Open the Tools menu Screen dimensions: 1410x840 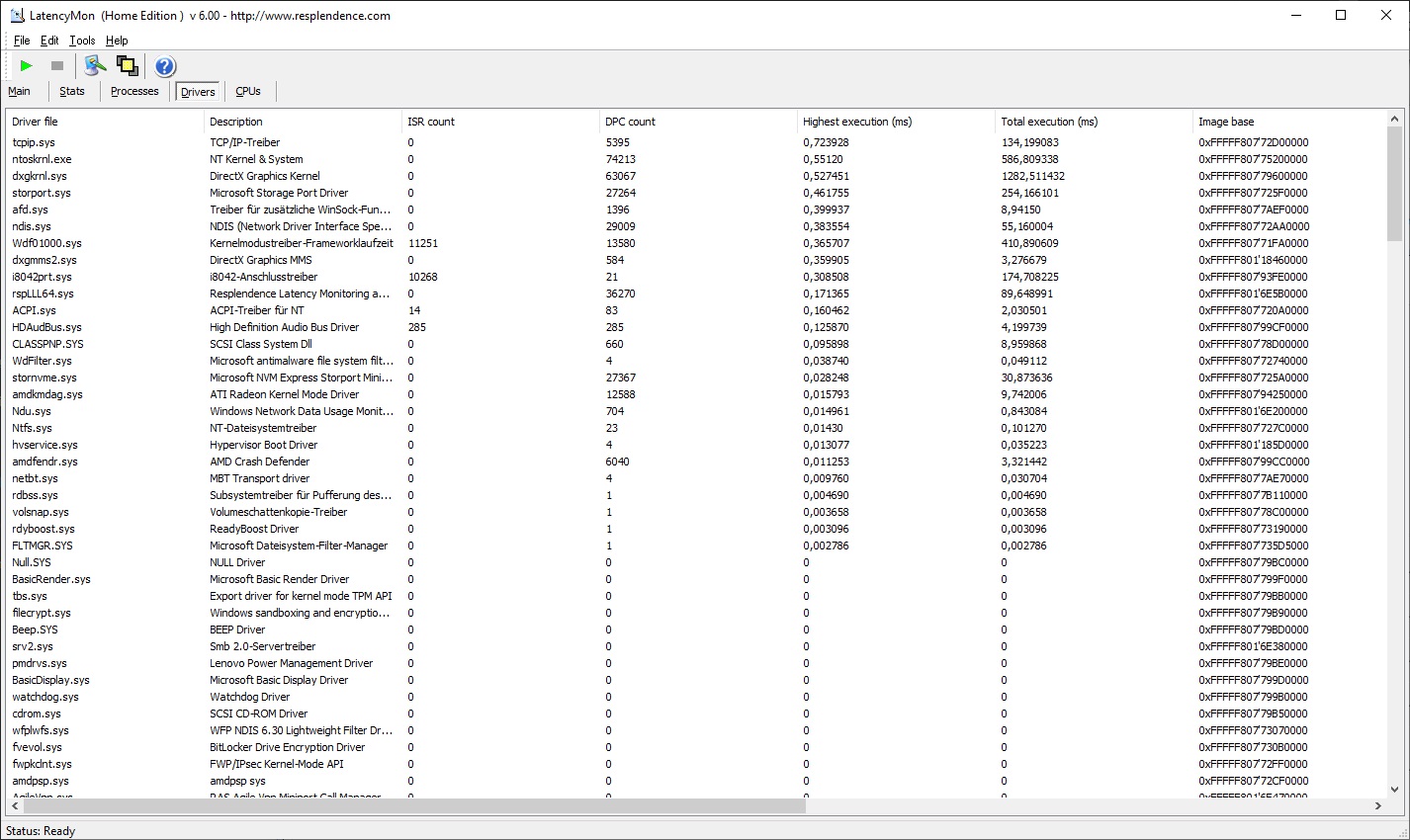pyautogui.click(x=82, y=41)
